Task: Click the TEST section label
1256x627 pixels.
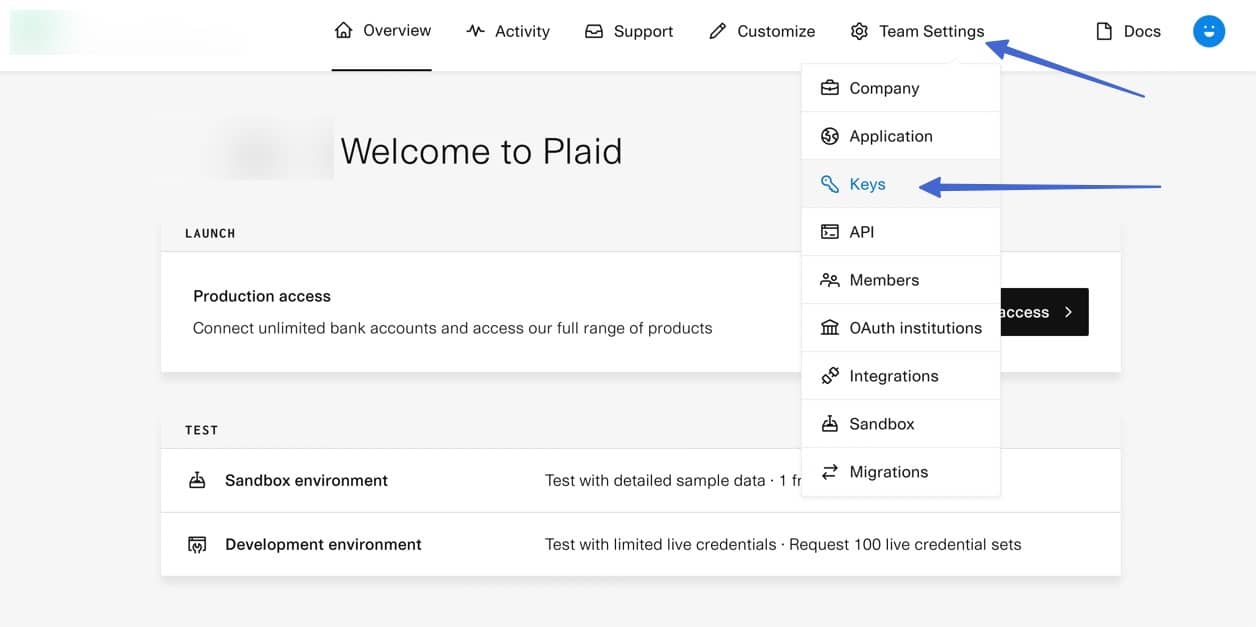Action: pyautogui.click(x=201, y=430)
